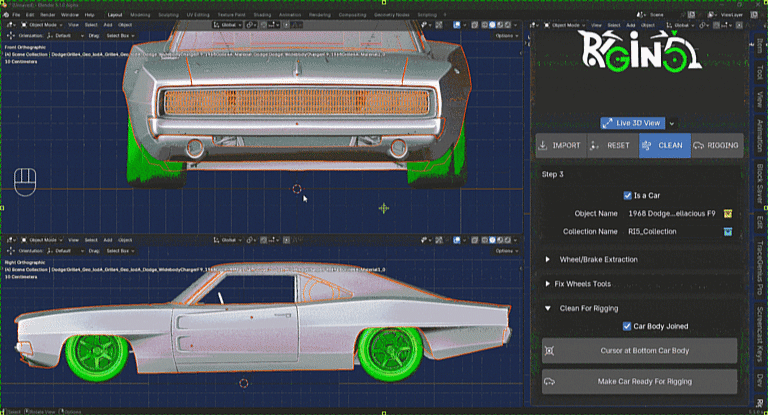The width and height of the screenshot is (768, 415).
Task: Open Add menu in front viewport header
Action: click(108, 24)
